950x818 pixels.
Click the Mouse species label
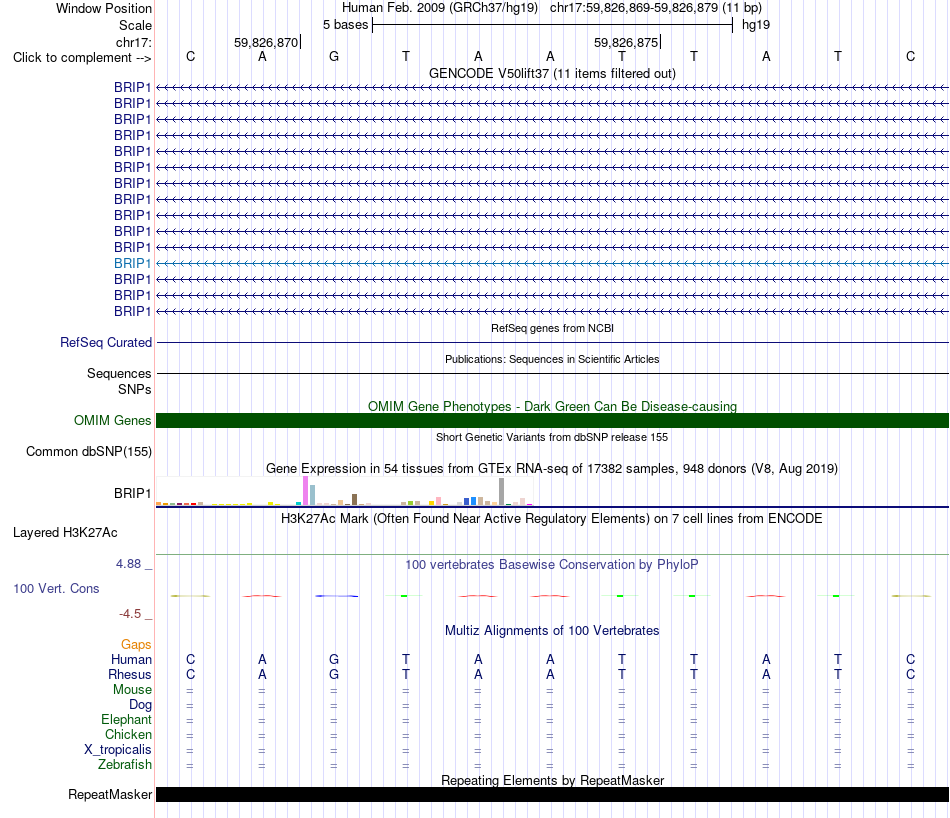click(132, 690)
